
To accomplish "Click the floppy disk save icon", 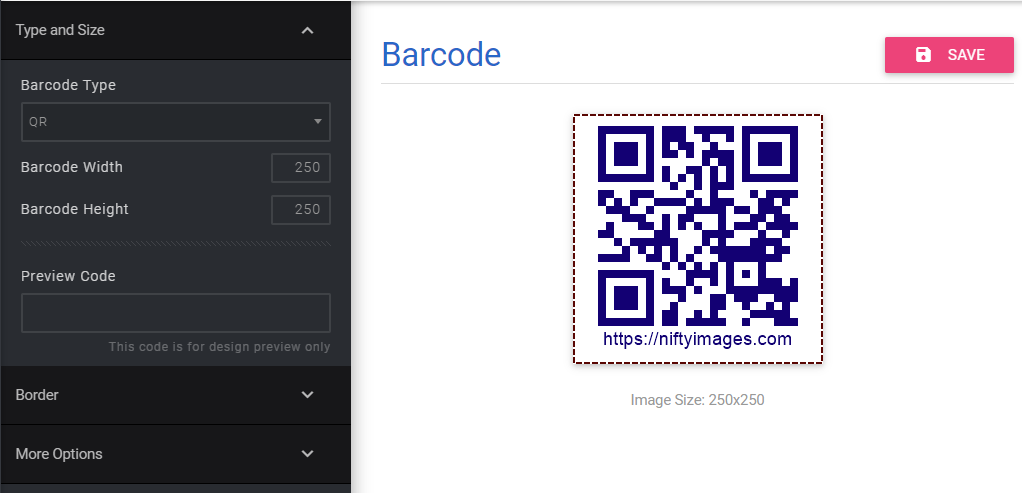I will pyautogui.click(x=924, y=55).
